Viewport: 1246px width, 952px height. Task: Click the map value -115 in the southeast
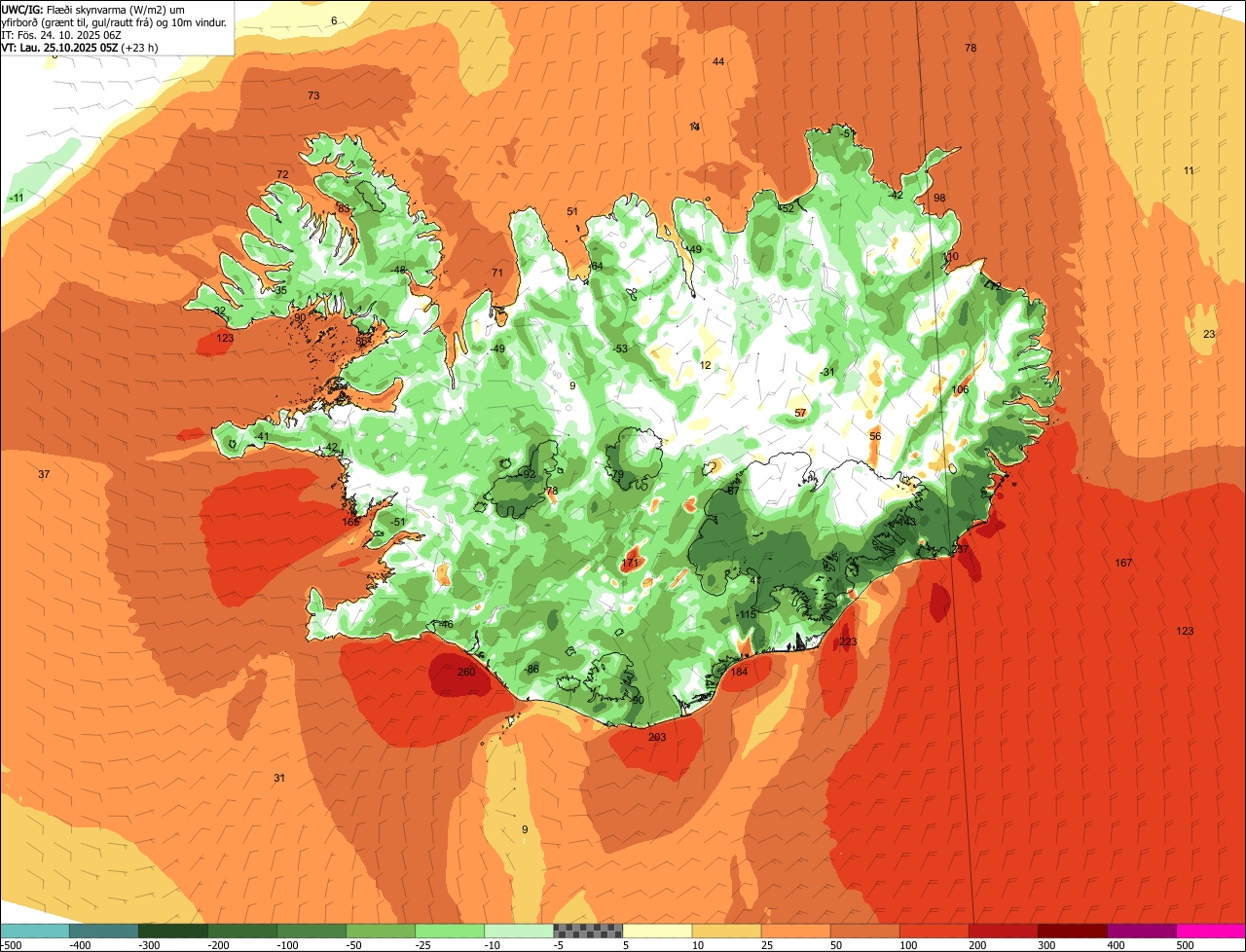[x=746, y=614]
